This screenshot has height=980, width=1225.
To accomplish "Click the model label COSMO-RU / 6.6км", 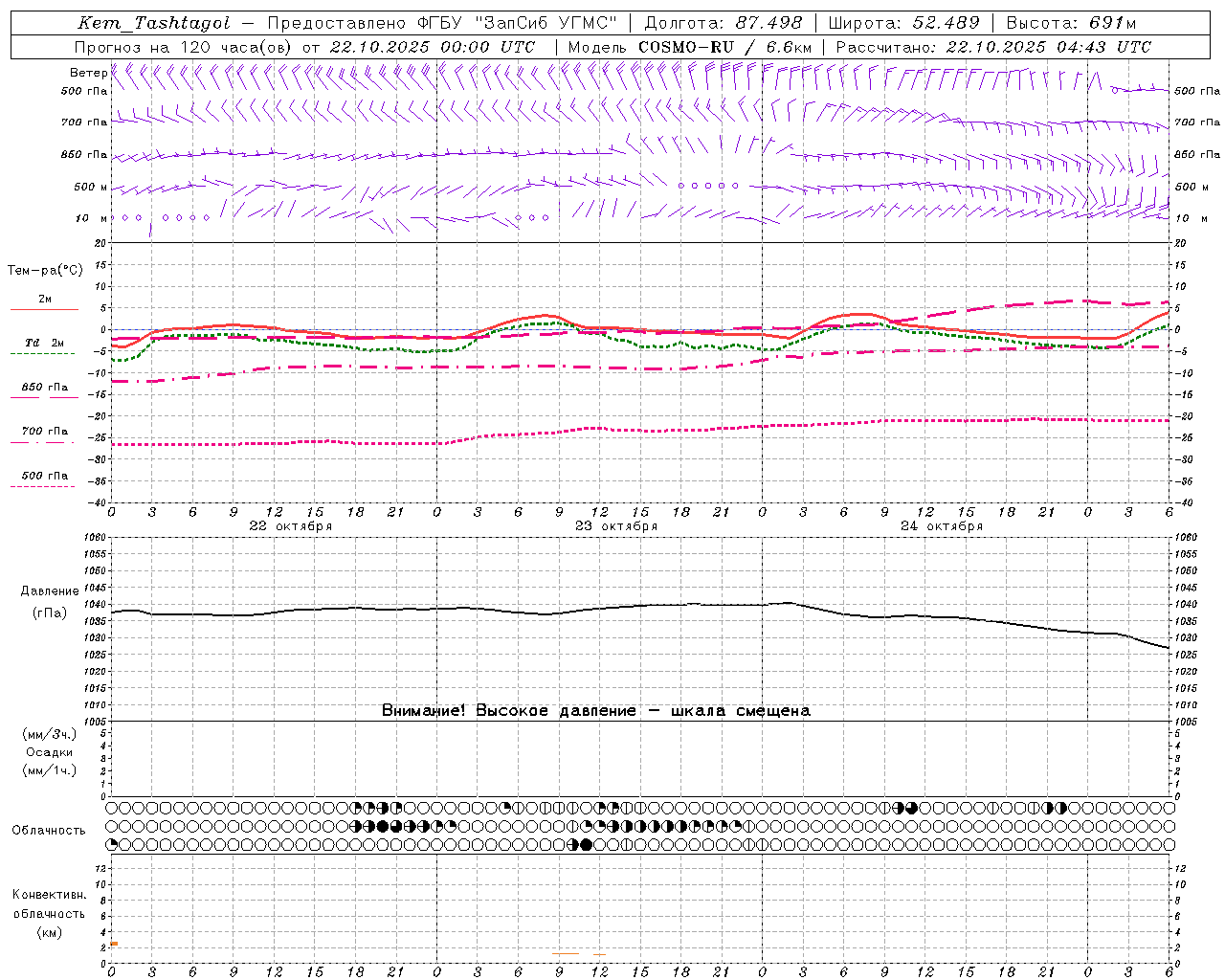I will 724,47.
